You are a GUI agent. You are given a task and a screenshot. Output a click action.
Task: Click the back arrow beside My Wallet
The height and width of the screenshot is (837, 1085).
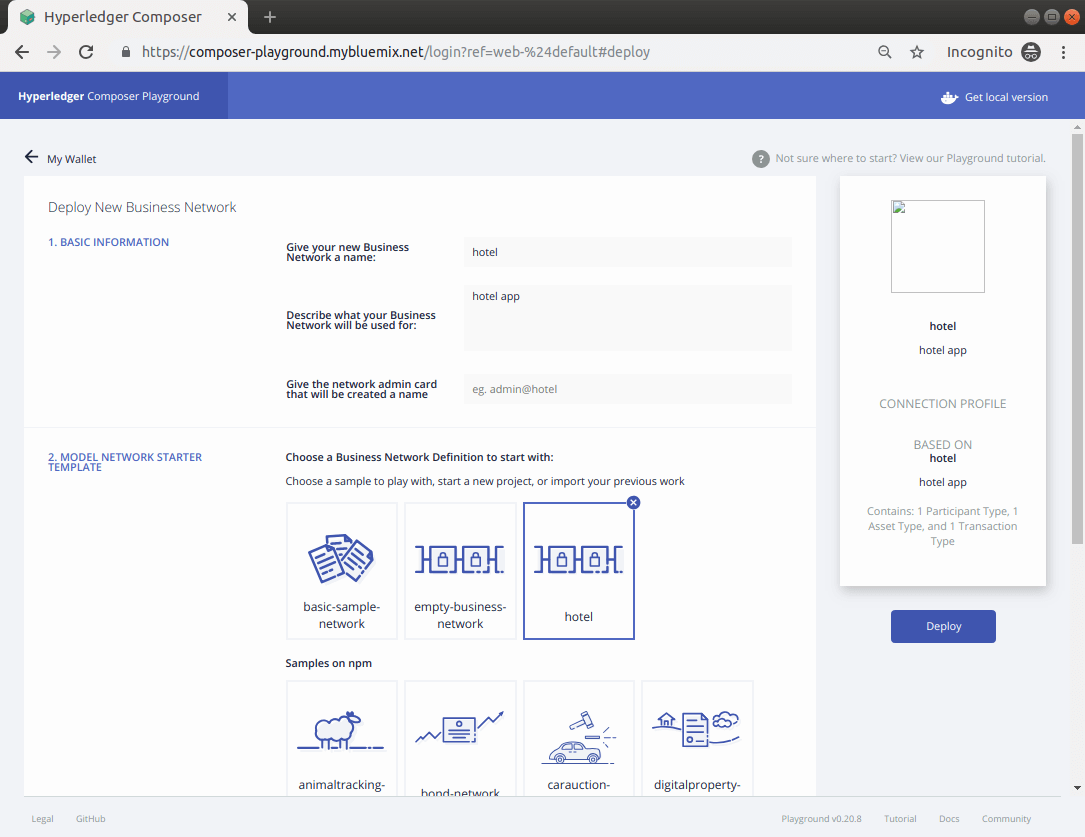[31, 157]
